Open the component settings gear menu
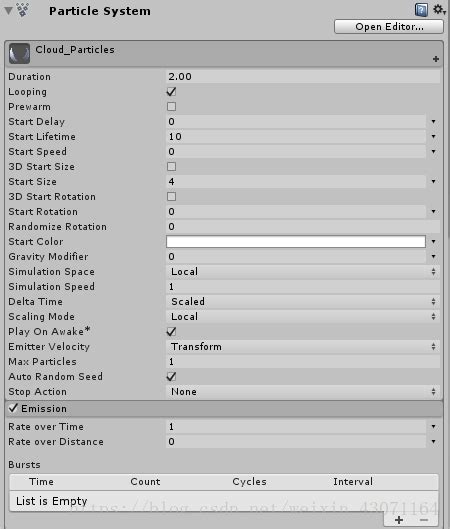The width and height of the screenshot is (450, 529). point(439,9)
